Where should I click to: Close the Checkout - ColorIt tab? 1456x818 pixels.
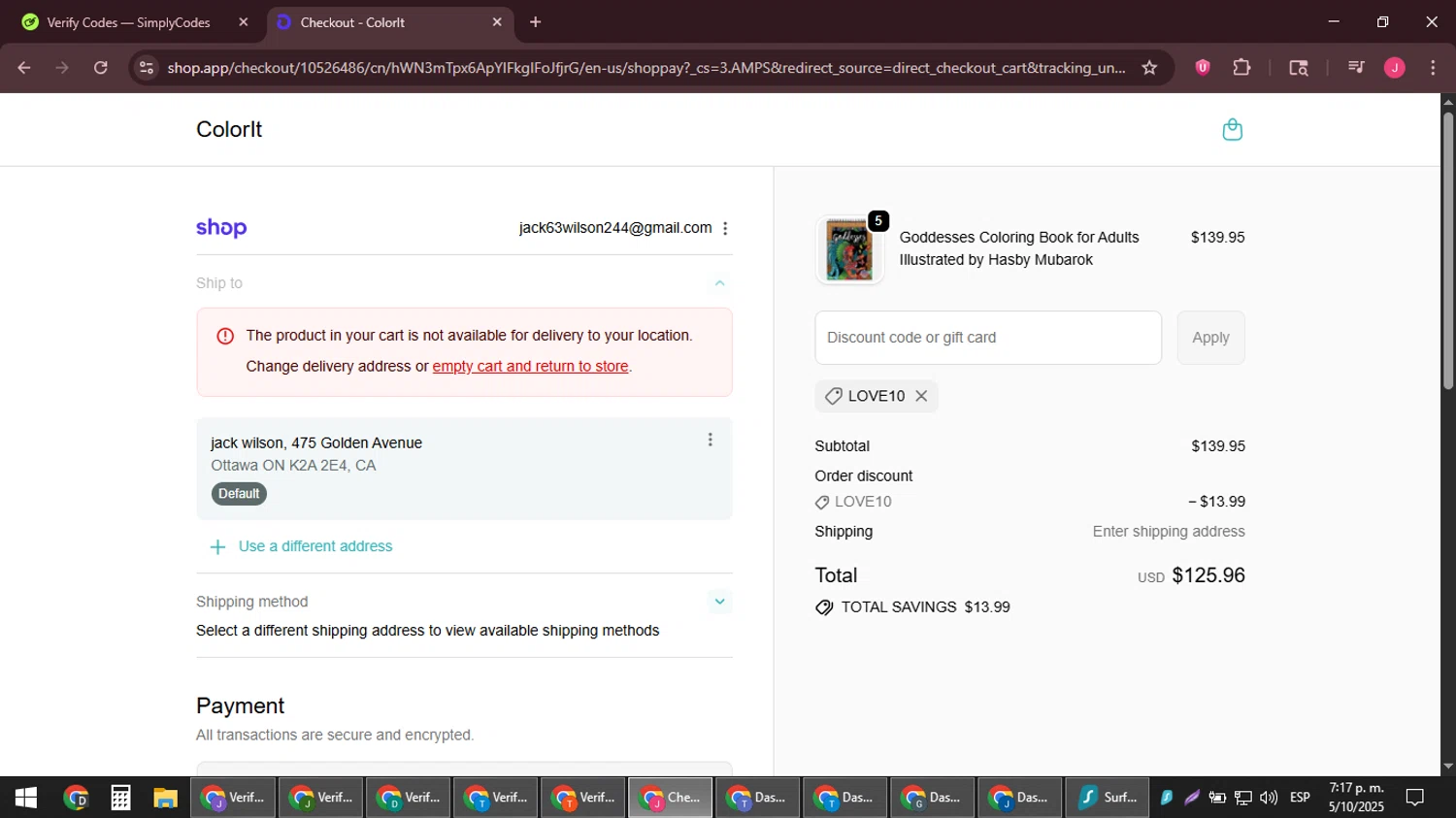coord(497,21)
